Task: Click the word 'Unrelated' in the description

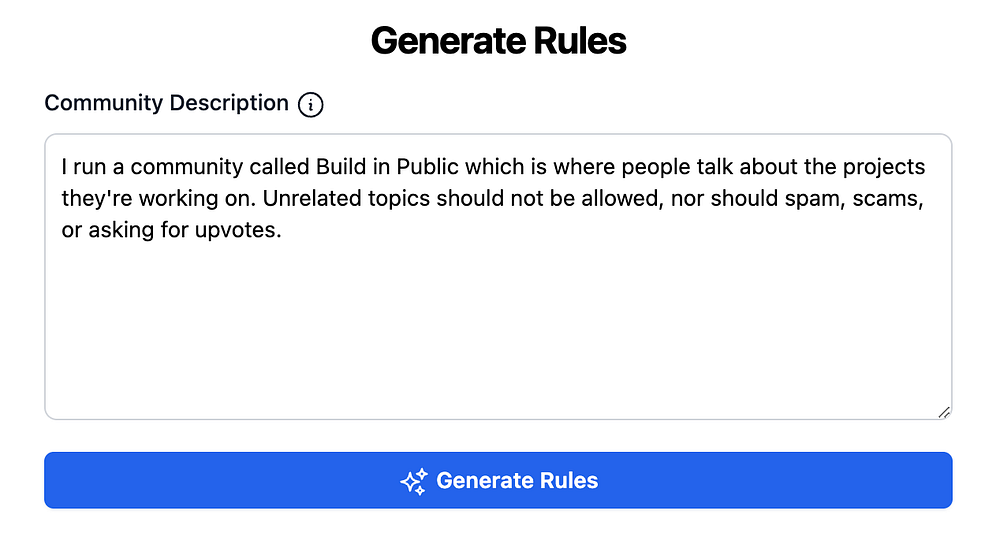Action: click(x=306, y=198)
